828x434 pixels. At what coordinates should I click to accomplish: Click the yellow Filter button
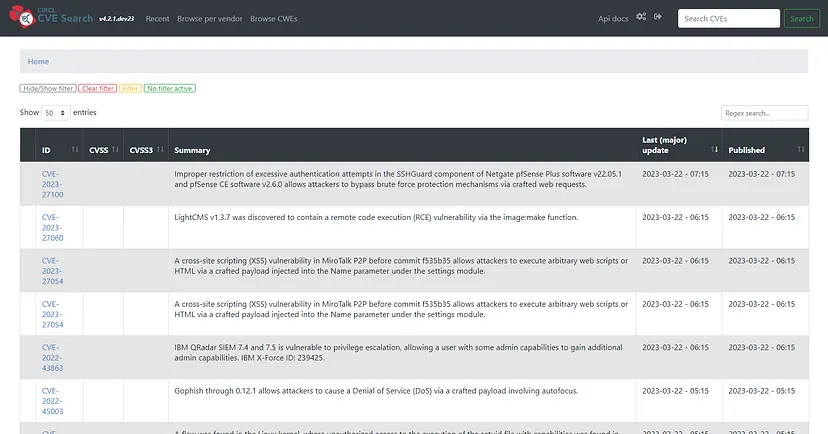click(130, 88)
